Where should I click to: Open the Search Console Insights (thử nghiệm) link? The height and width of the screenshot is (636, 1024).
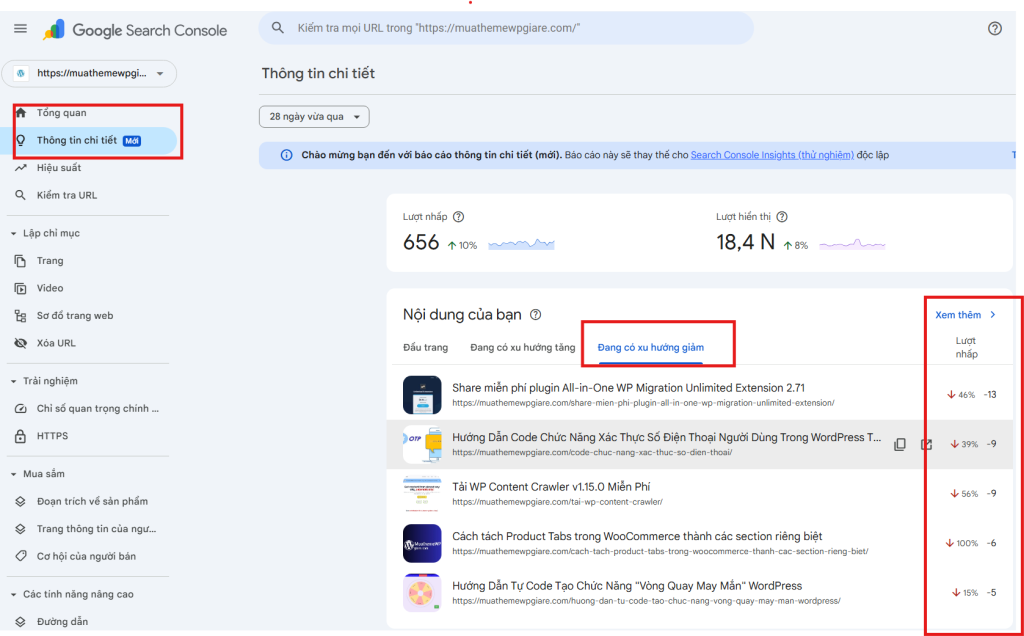[x=772, y=155]
